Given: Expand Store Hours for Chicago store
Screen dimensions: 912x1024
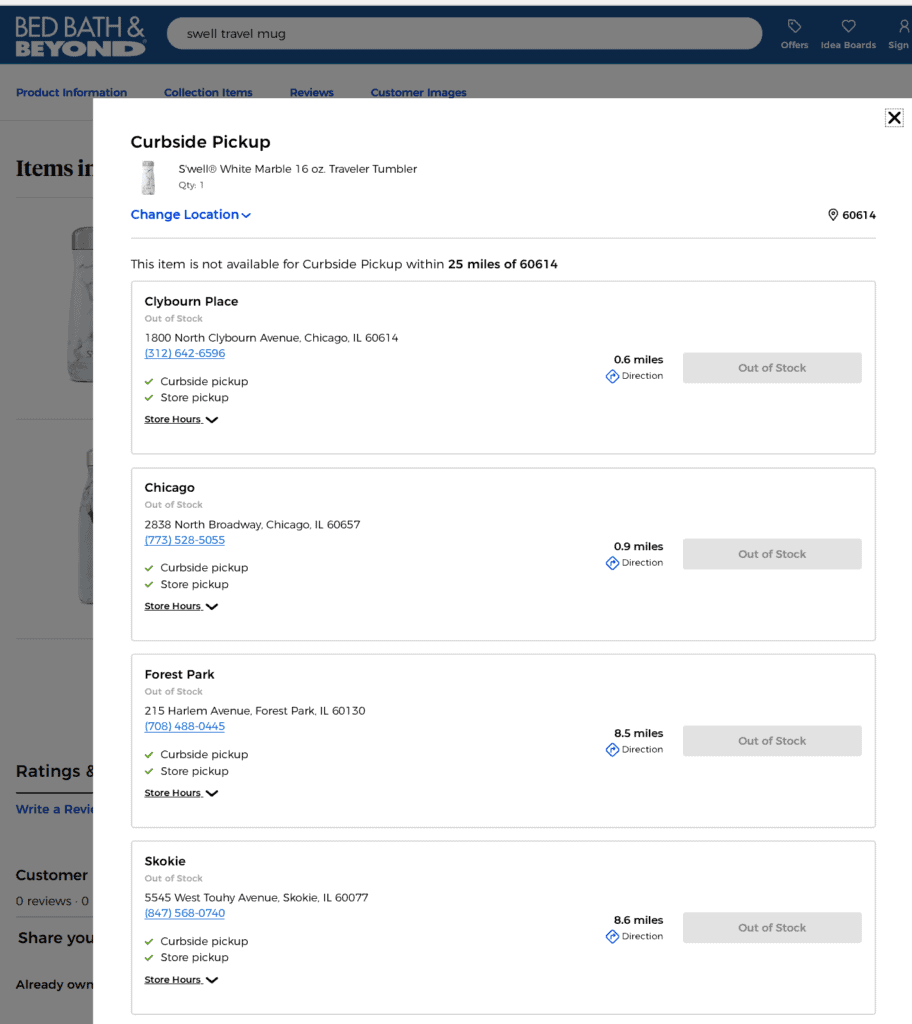Looking at the screenshot, I should pyautogui.click(x=181, y=606).
